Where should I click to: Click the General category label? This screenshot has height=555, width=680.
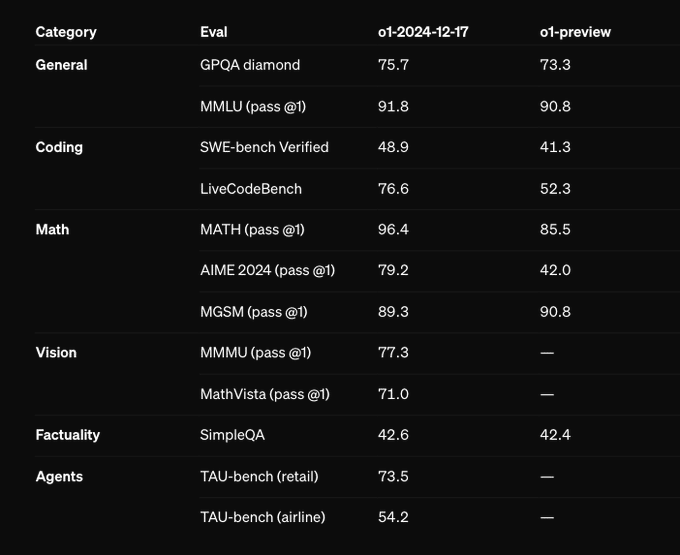click(61, 65)
